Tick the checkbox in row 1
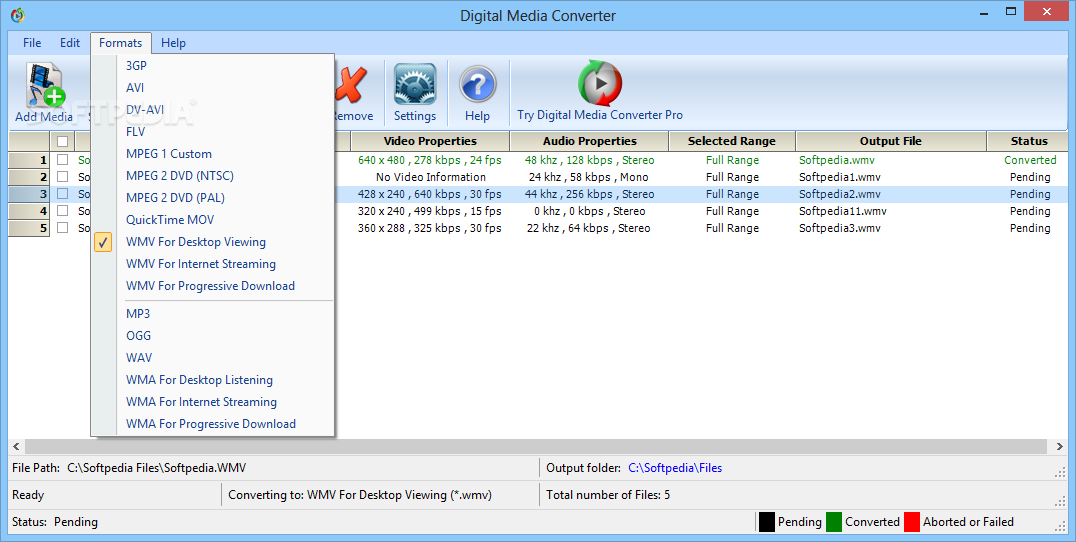1076x542 pixels. click(x=62, y=159)
